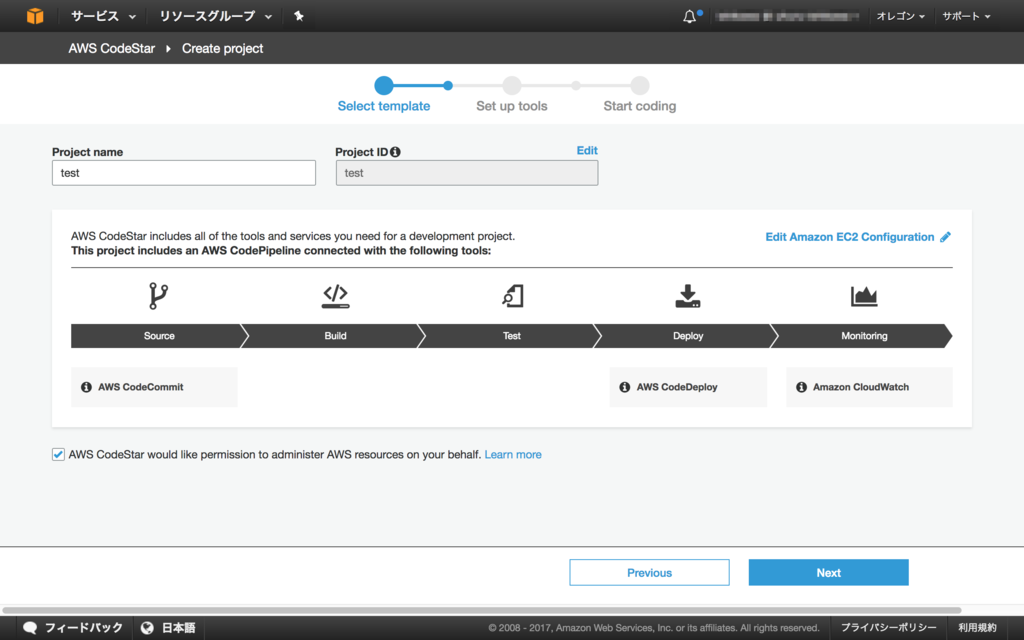Open the 日本語 language selector
Screen dimensions: 1024x640
(178, 628)
